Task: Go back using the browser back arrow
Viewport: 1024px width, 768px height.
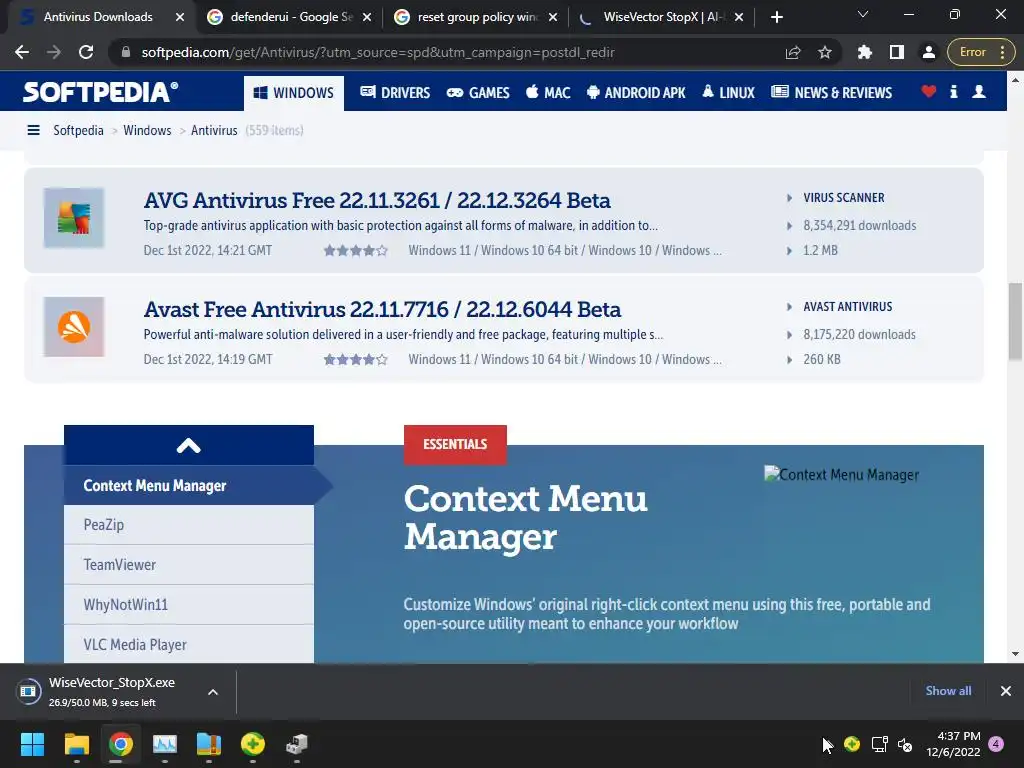Action: pos(22,52)
